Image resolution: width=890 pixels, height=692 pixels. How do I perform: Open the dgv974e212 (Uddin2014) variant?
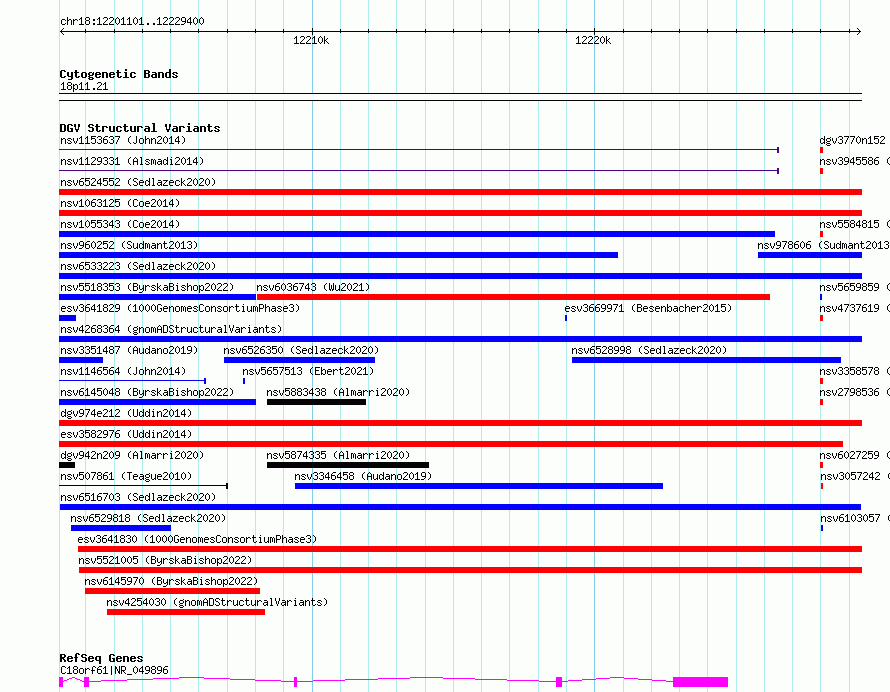click(460, 423)
